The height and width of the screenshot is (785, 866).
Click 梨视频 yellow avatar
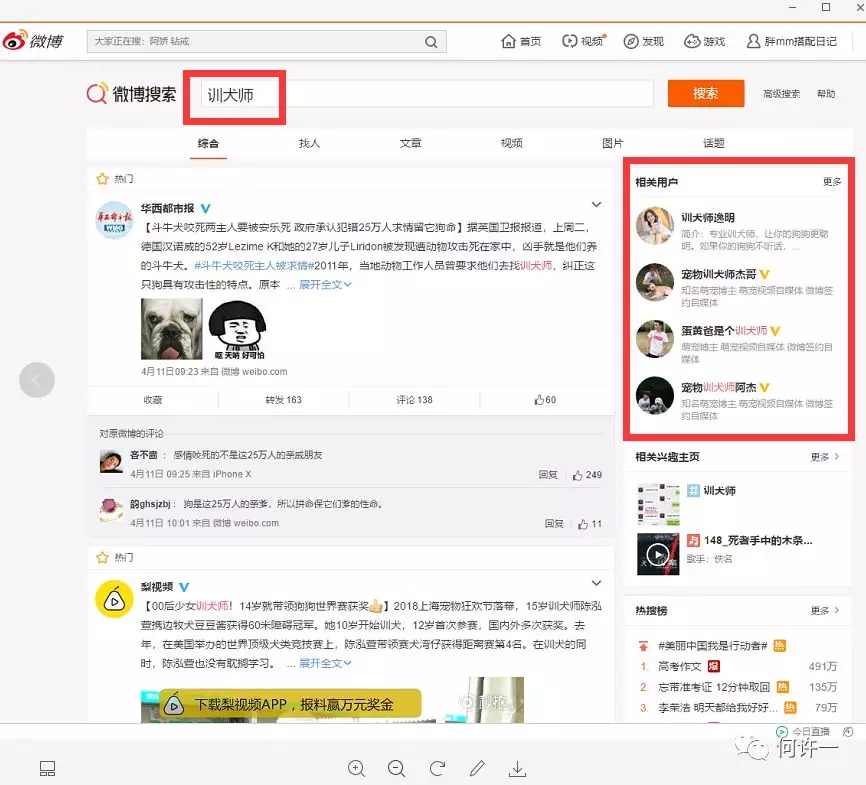click(114, 599)
